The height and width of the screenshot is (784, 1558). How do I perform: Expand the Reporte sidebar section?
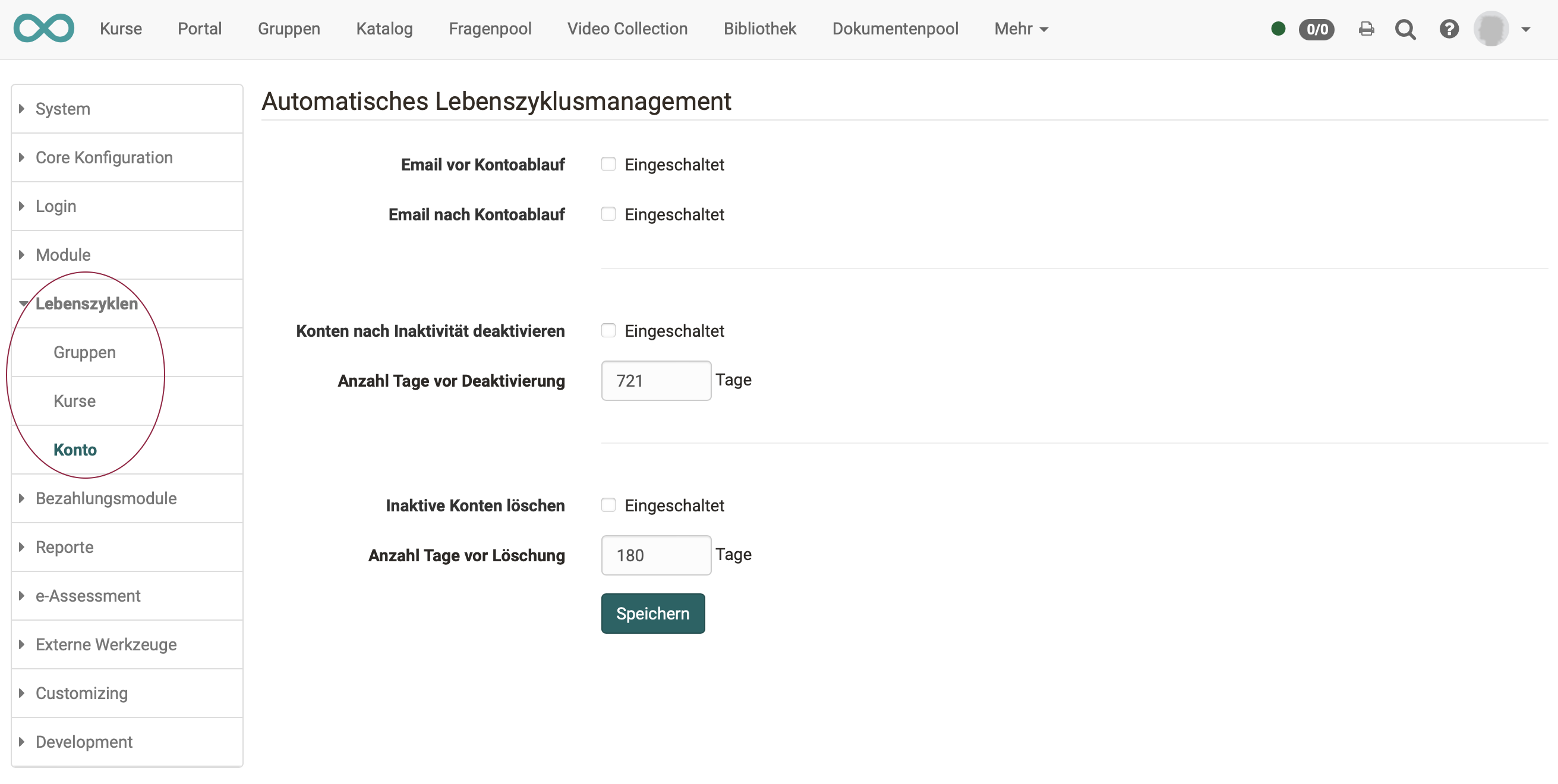pos(127,547)
